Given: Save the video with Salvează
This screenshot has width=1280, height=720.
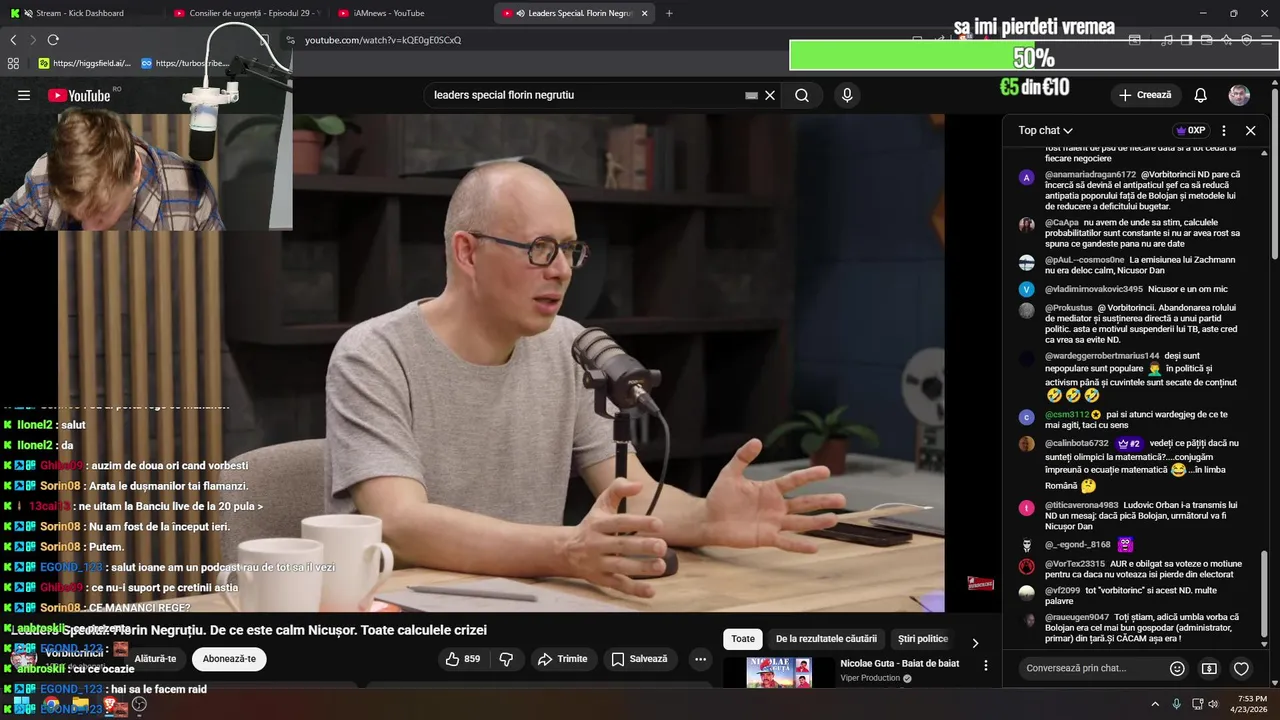Looking at the screenshot, I should (639, 659).
